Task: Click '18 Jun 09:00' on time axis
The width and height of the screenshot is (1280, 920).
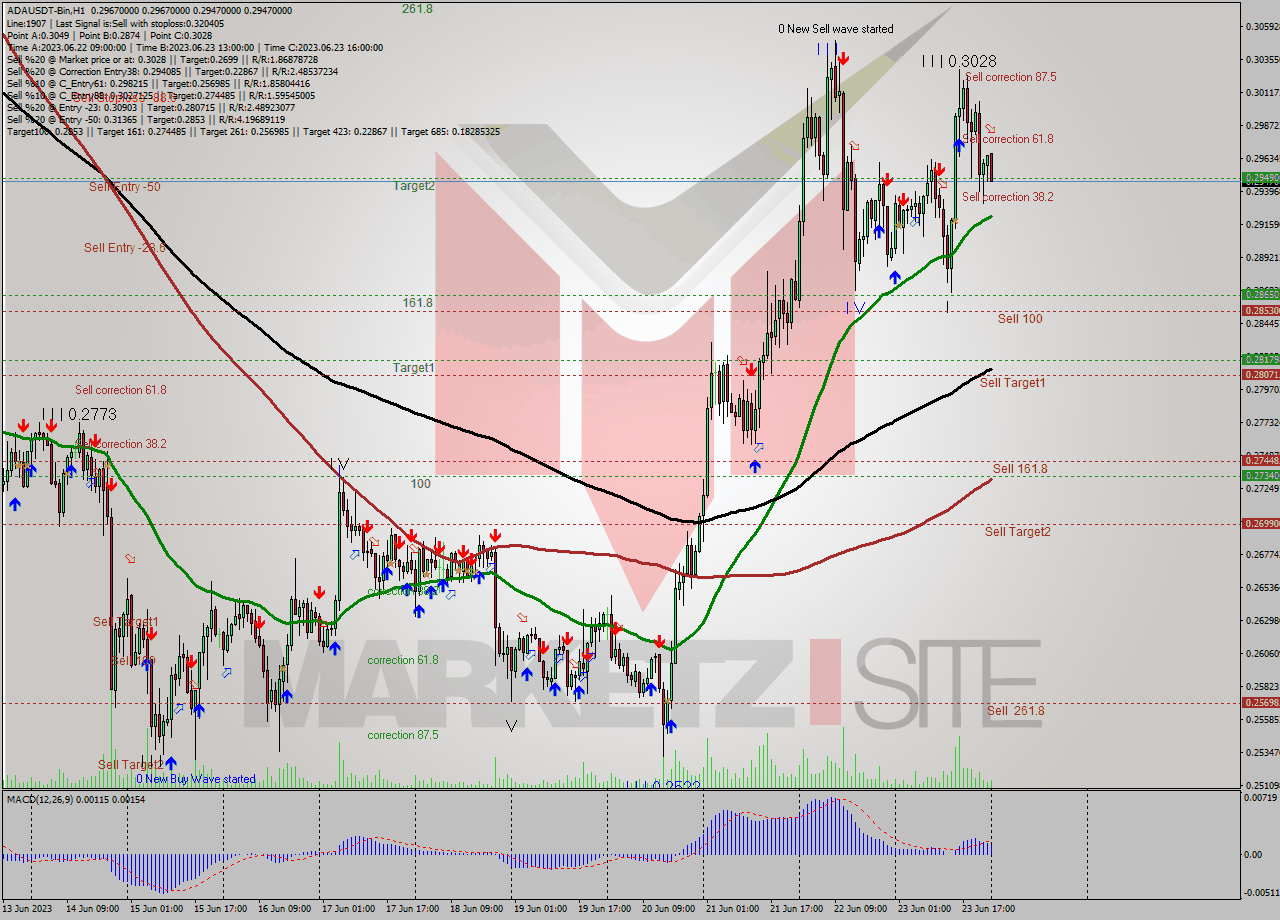Action: pyautogui.click(x=478, y=909)
